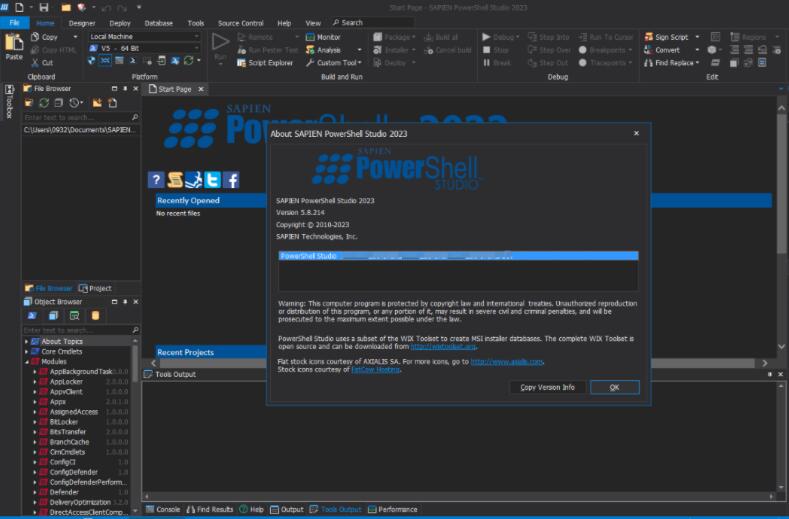Click the help question mark icon on Start Page
The image size is (789, 519).
point(156,180)
